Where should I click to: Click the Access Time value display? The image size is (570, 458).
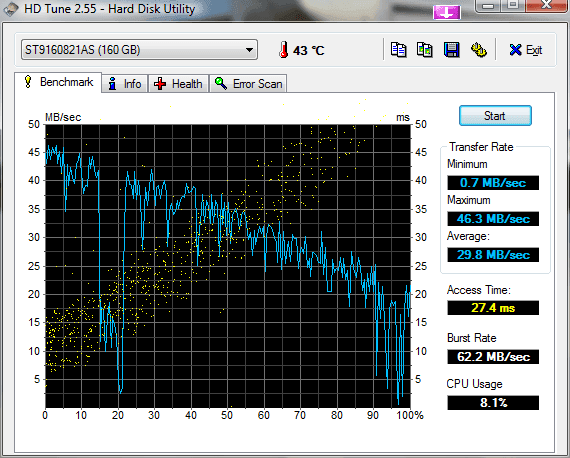[x=493, y=308]
